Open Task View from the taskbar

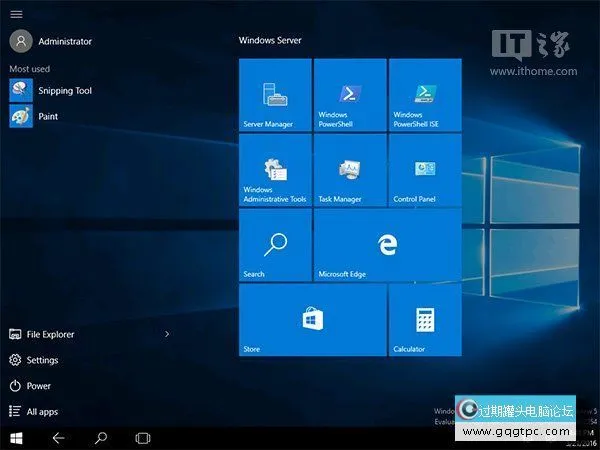pyautogui.click(x=142, y=438)
